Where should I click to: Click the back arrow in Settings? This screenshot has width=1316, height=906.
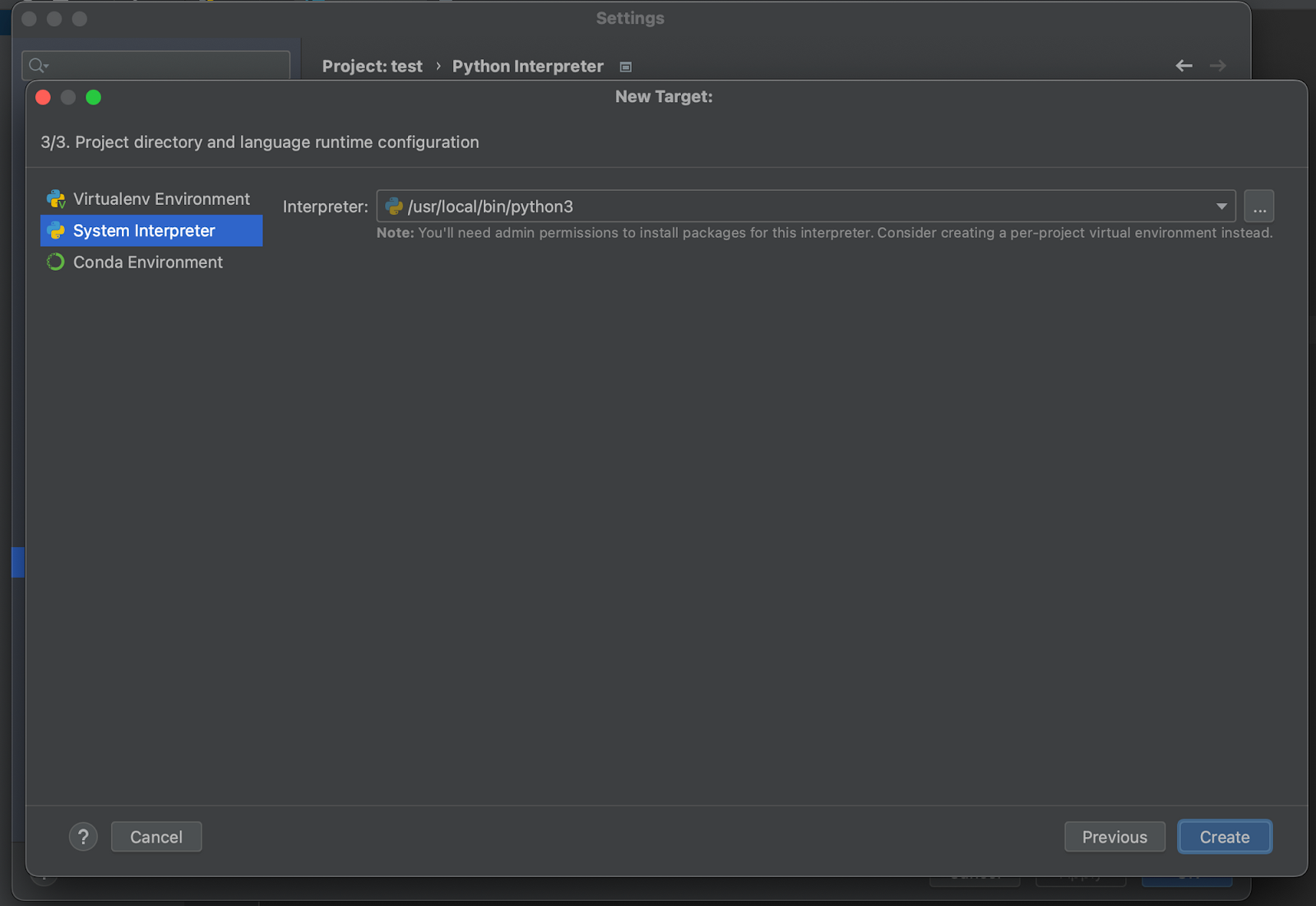(x=1184, y=66)
